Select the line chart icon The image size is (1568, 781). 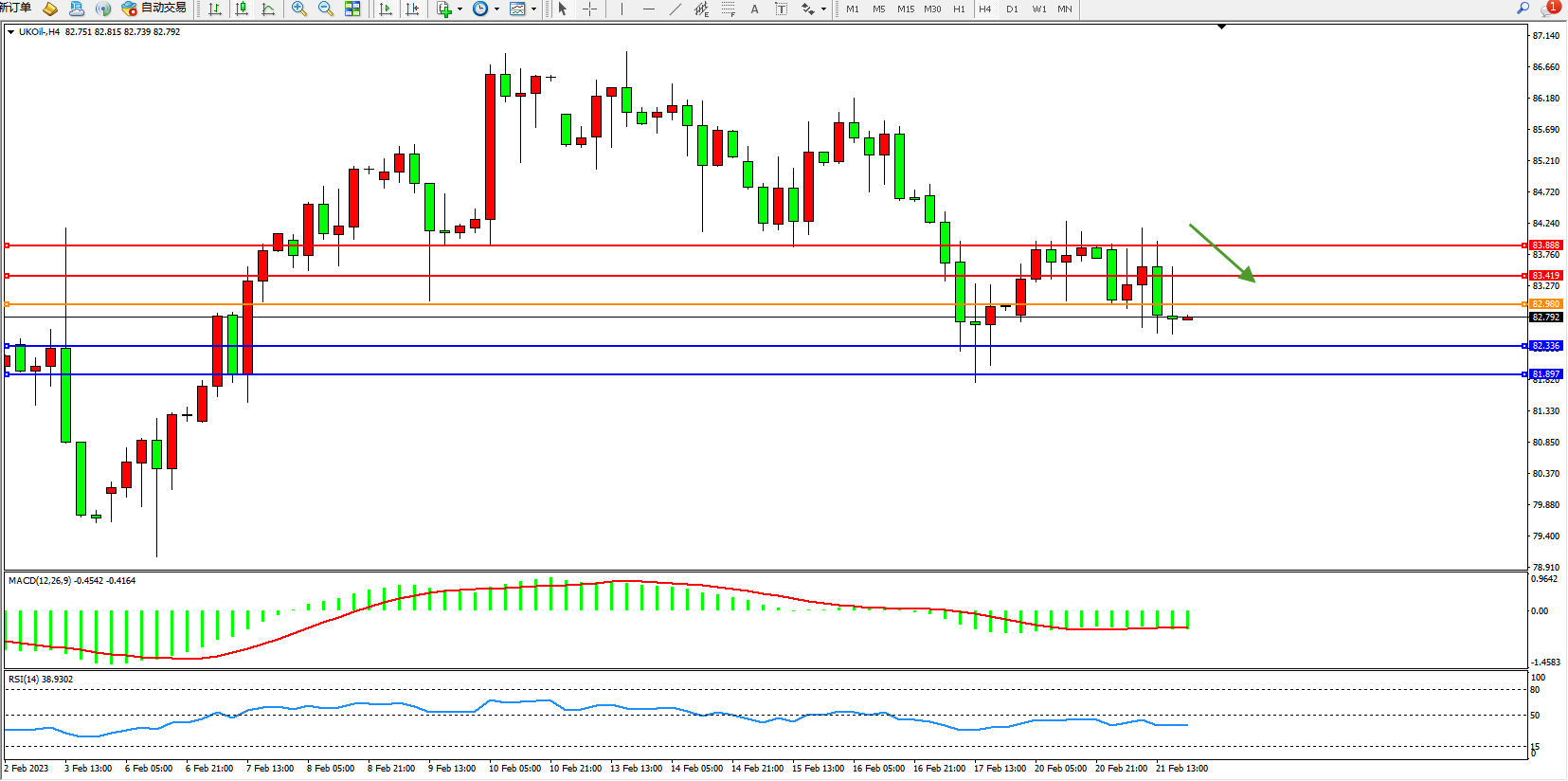pos(268,9)
